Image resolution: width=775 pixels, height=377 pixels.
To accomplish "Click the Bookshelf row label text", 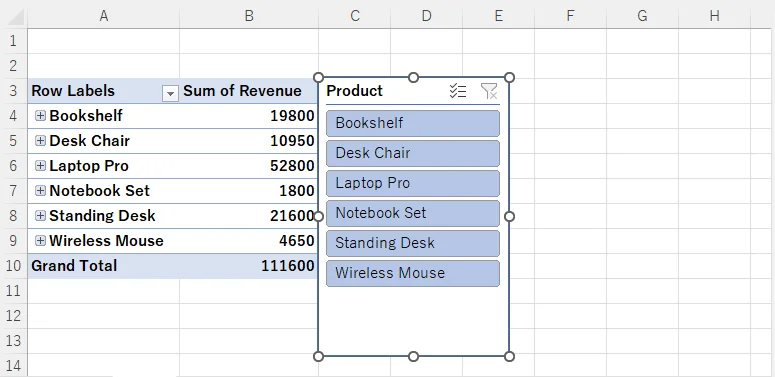I will 86,116.
